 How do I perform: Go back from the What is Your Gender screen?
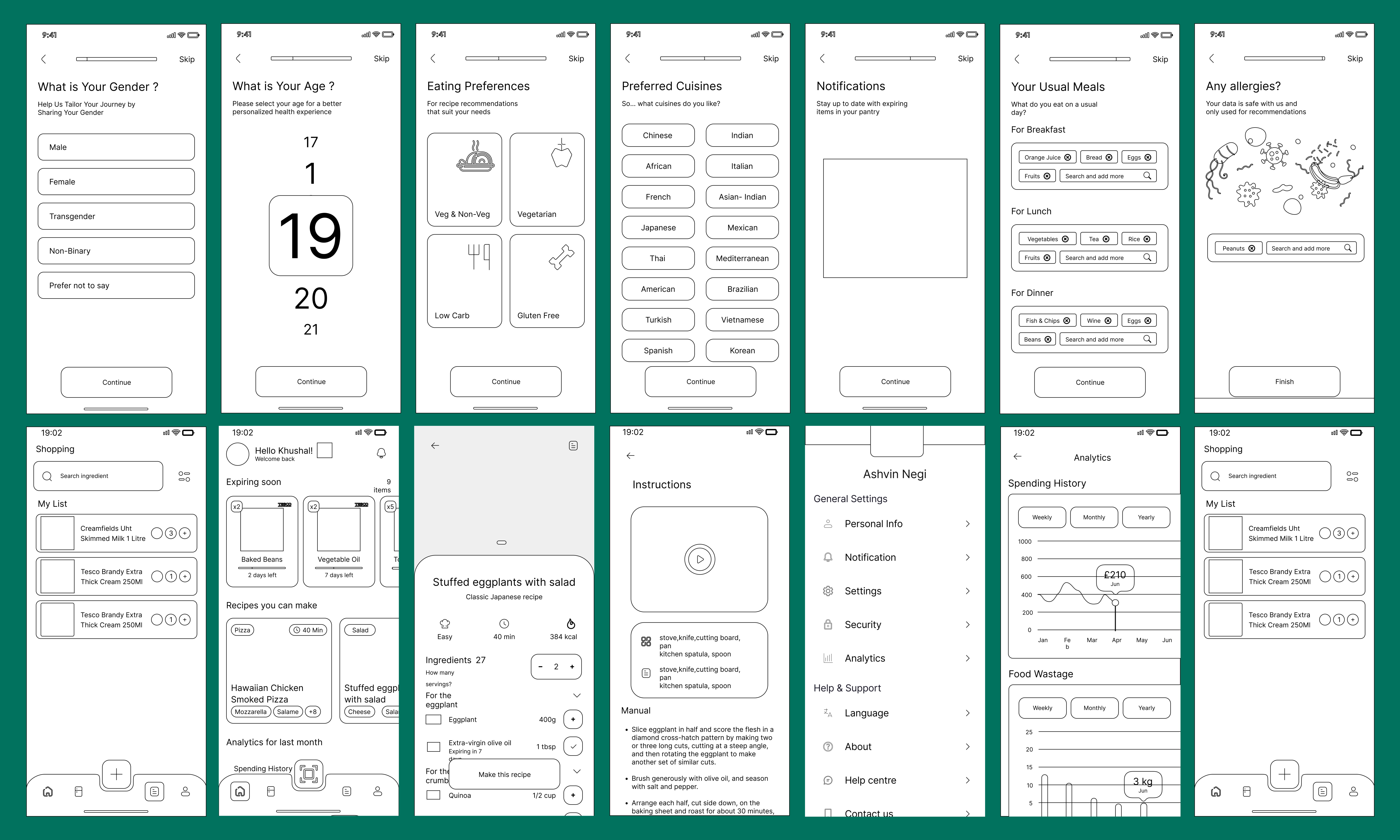(x=44, y=59)
